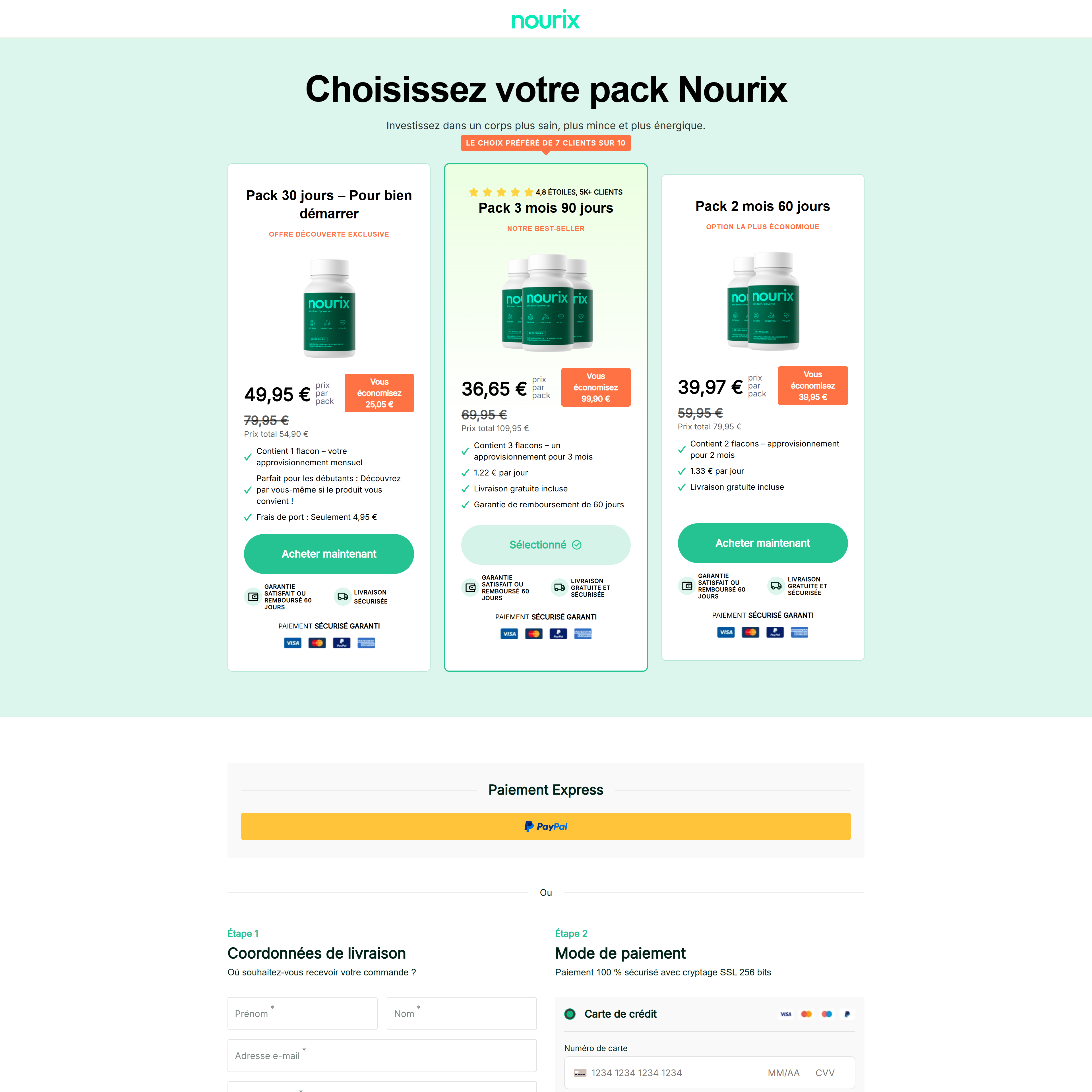Click the delivery truck icon in the 30-day pack
Viewport: 1092px width, 1092px height.
pos(342,596)
